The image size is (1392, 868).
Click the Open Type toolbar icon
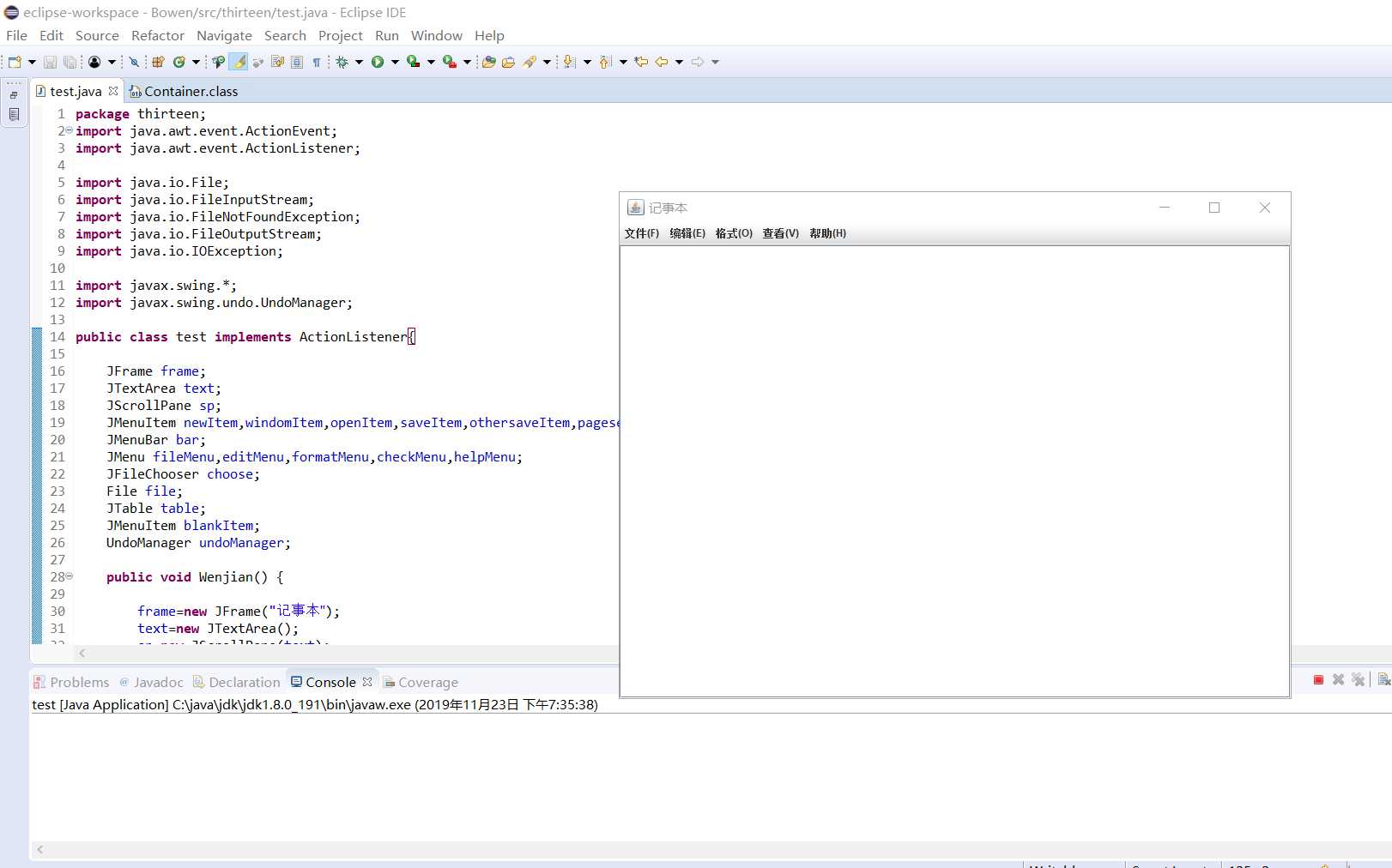[488, 62]
